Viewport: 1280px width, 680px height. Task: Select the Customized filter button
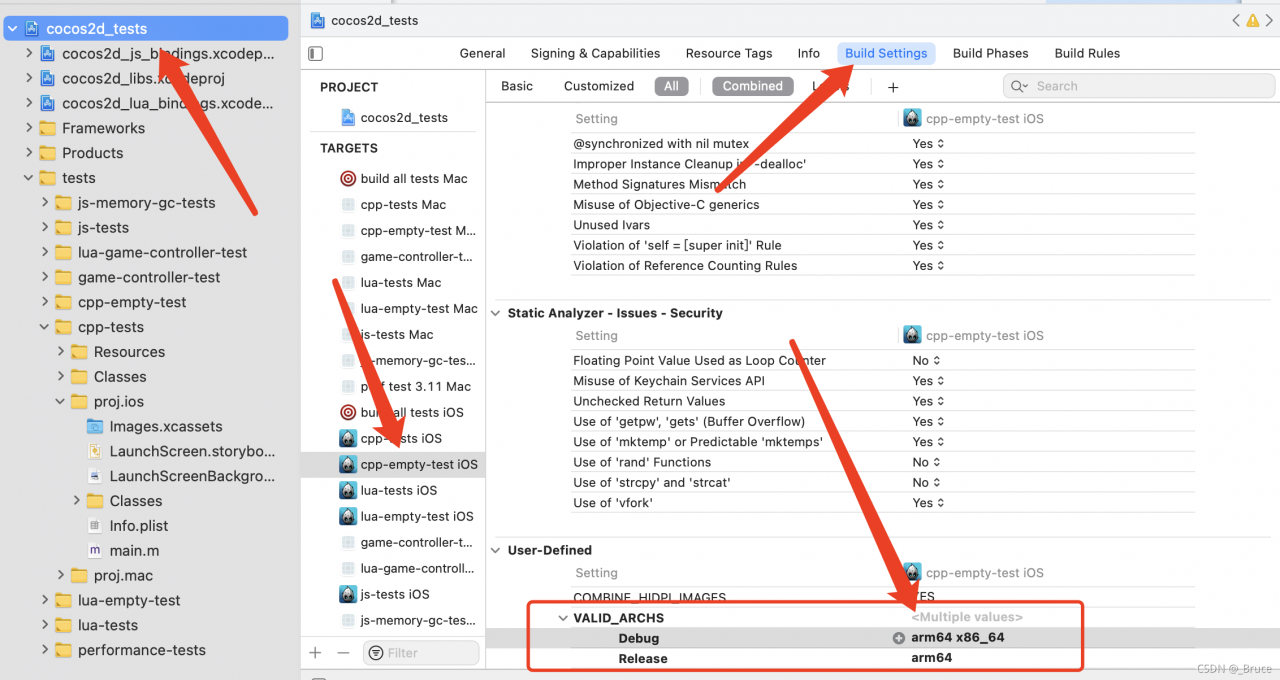(x=598, y=86)
